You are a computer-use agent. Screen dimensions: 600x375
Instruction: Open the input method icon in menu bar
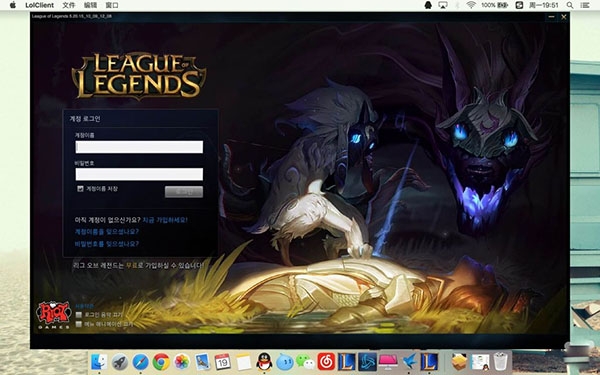519,5
